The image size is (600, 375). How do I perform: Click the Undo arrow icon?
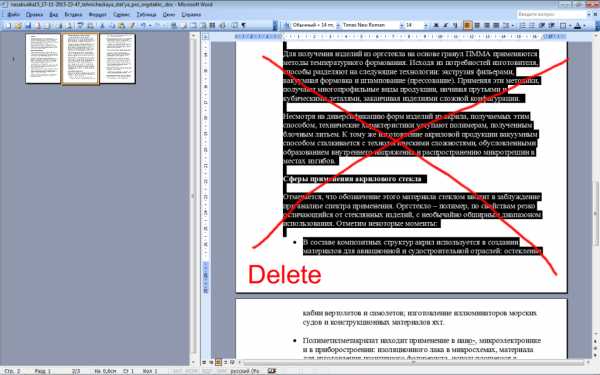click(x=143, y=26)
